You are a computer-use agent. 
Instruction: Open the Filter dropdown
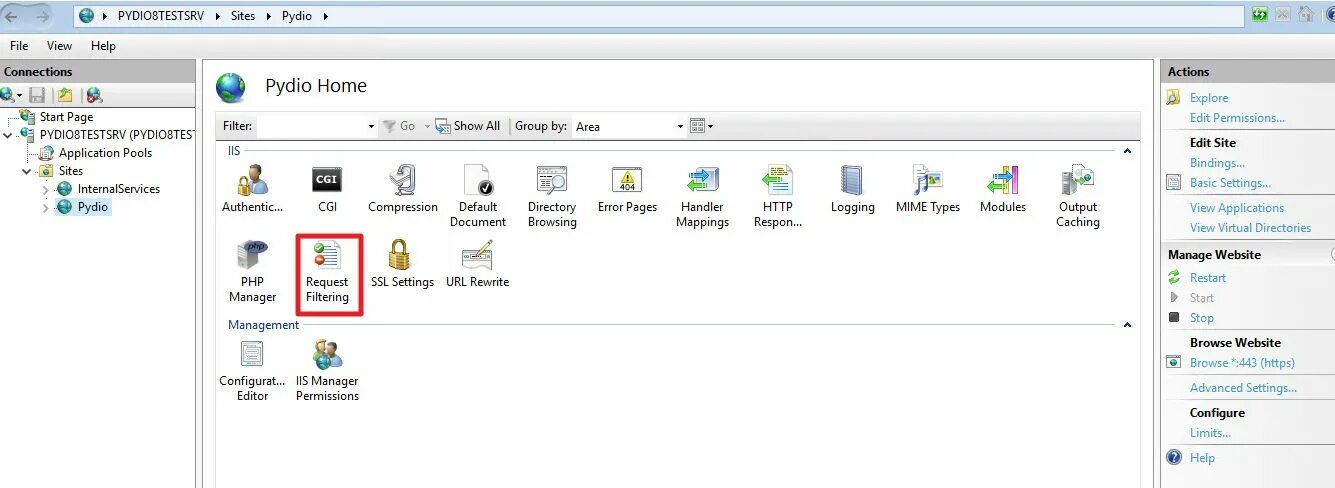point(371,126)
